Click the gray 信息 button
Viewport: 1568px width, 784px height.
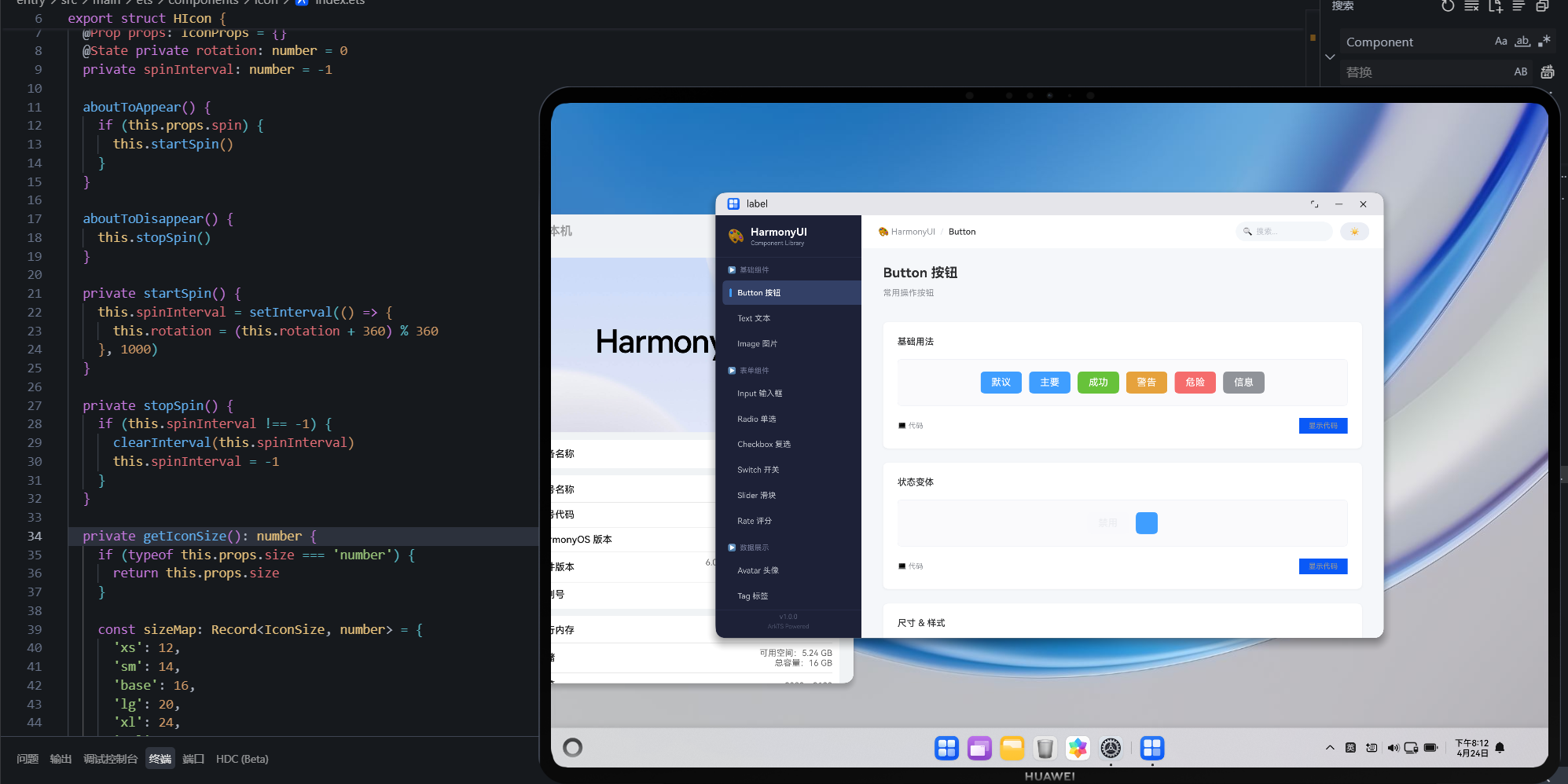click(1243, 383)
